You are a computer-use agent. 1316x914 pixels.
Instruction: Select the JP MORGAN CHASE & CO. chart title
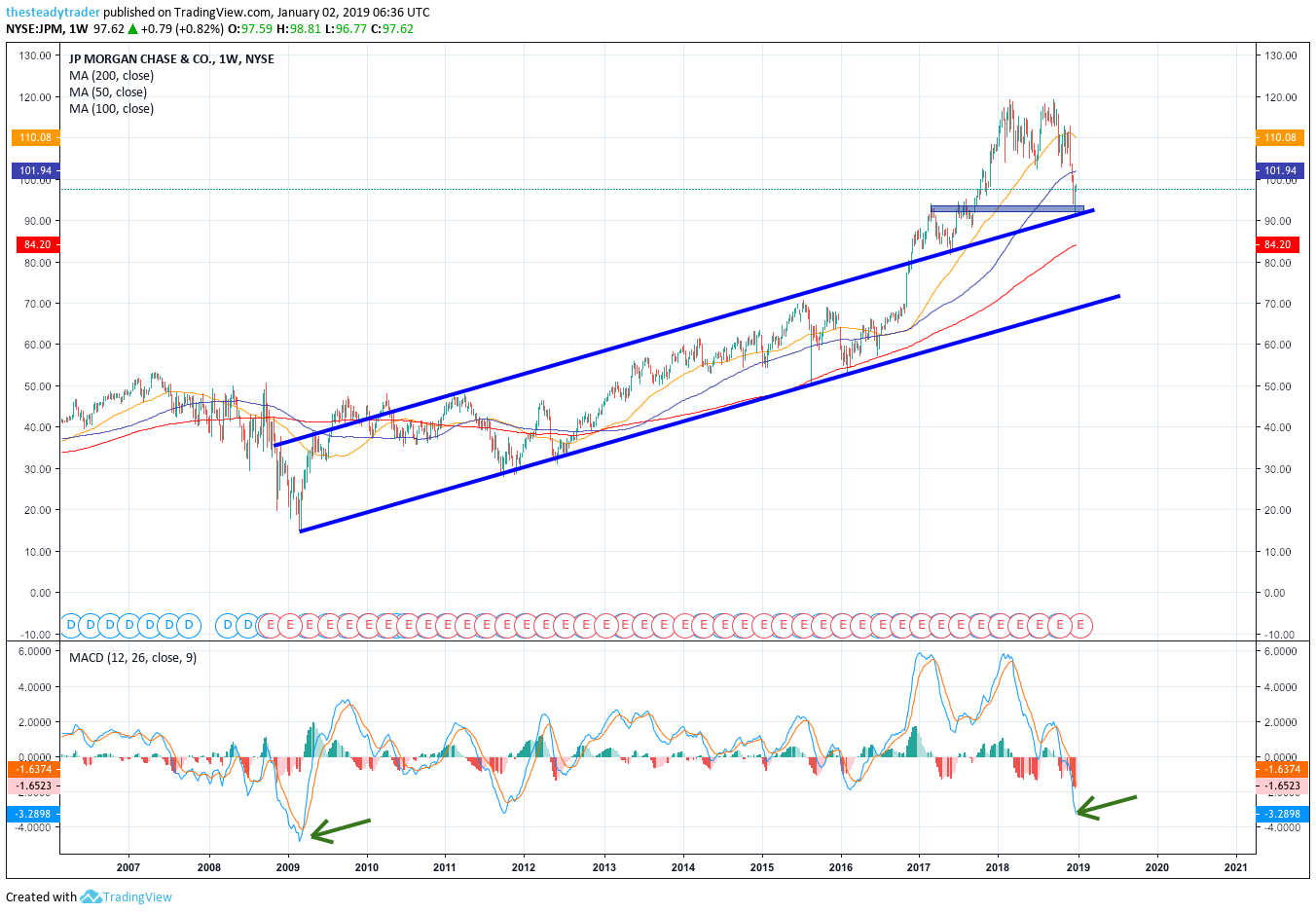[x=140, y=59]
